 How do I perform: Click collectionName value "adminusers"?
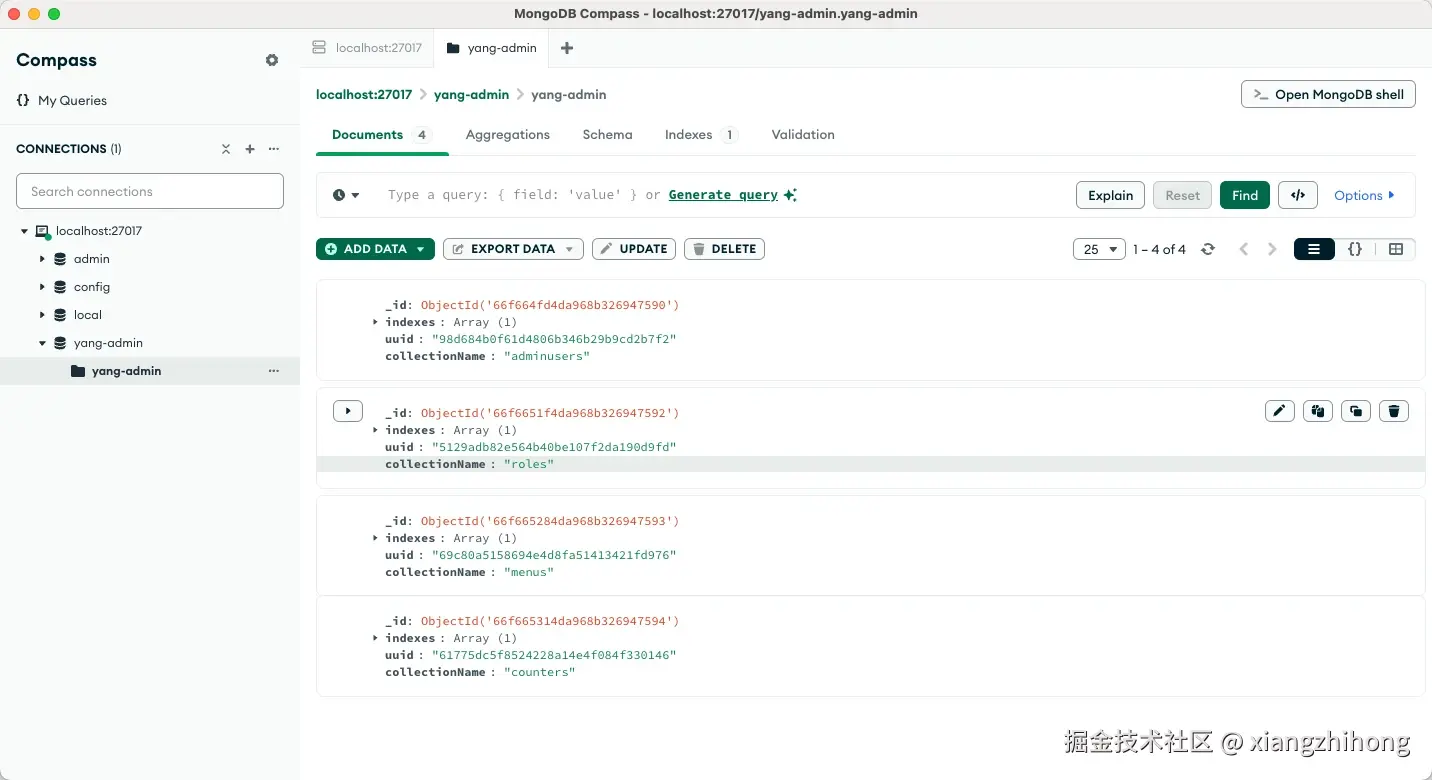pyautogui.click(x=547, y=356)
